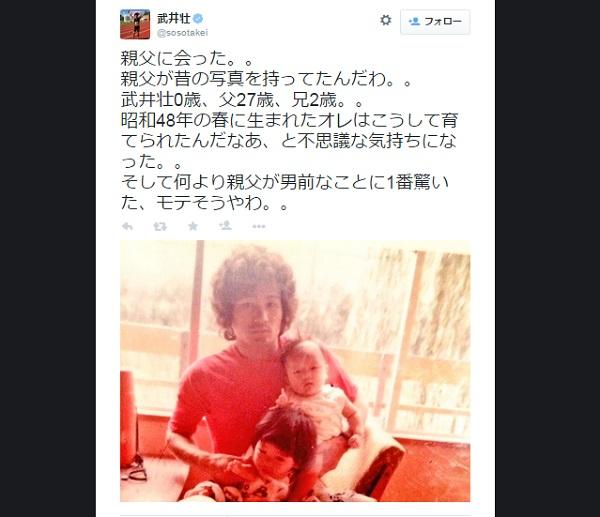This screenshot has height=517, width=600.
Task: Click the person-plus icon in tweet action row
Action: pyautogui.click(x=225, y=226)
